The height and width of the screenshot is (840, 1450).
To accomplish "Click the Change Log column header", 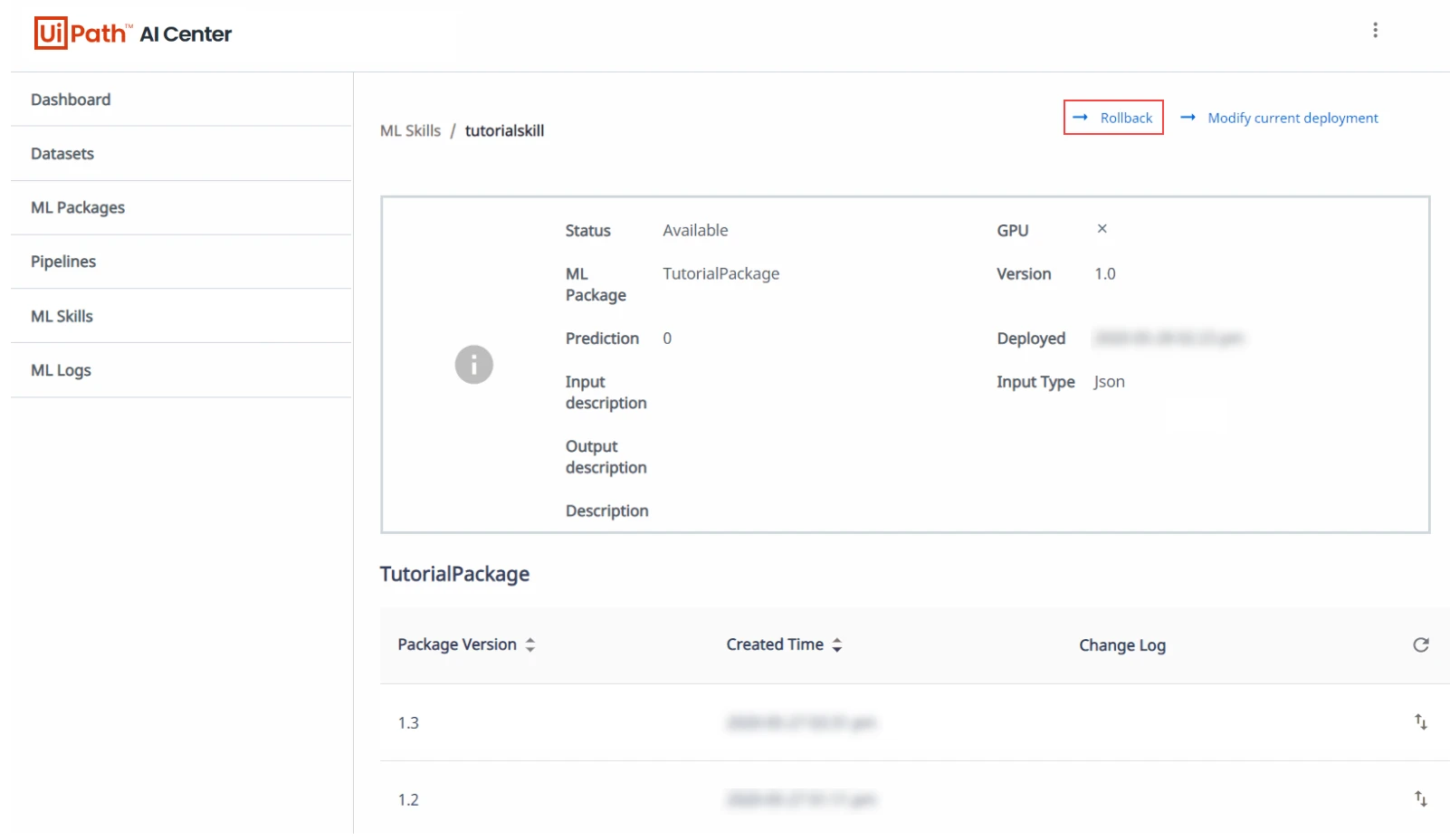I will coord(1122,645).
